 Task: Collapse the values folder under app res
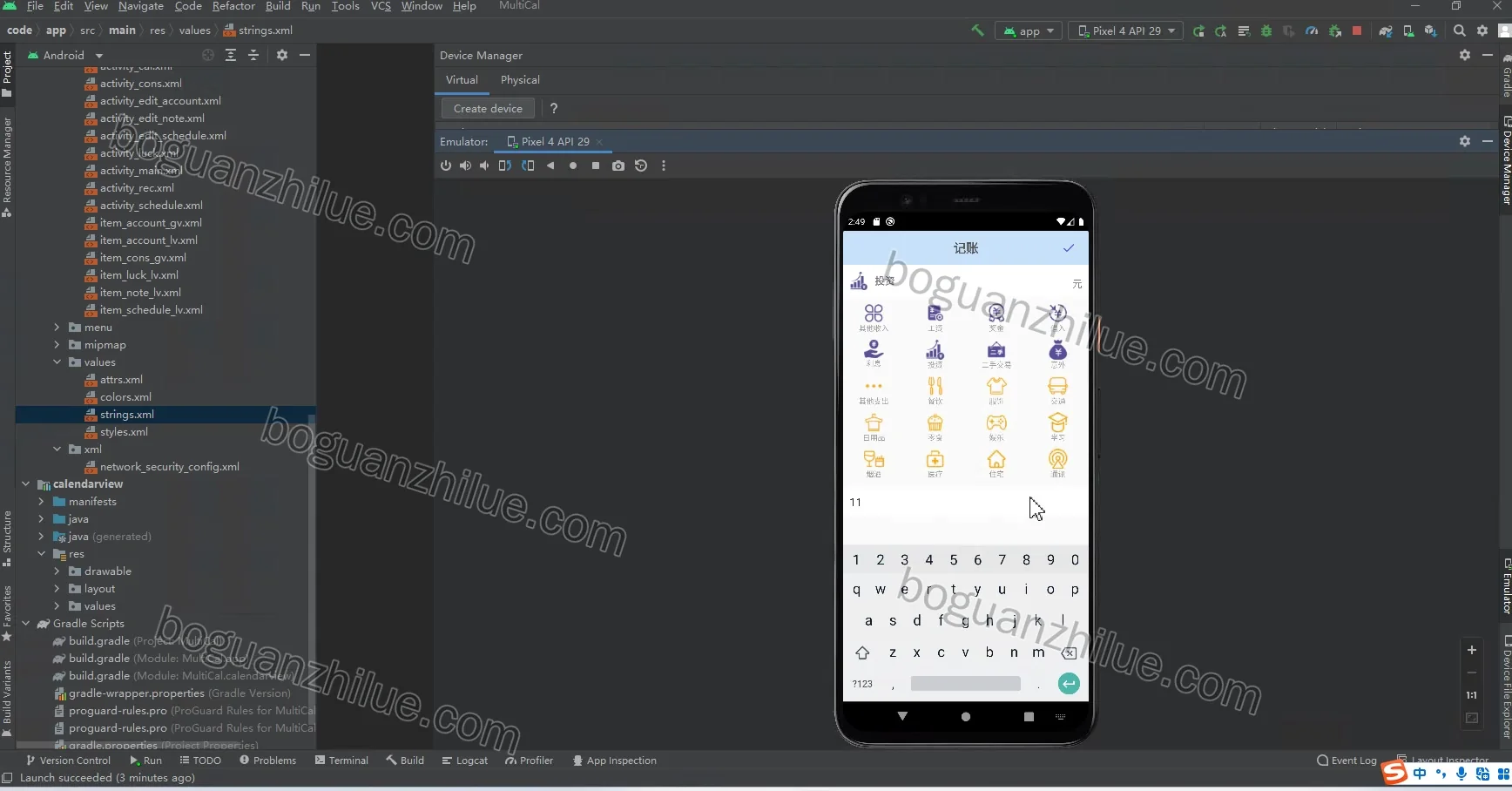coord(57,362)
